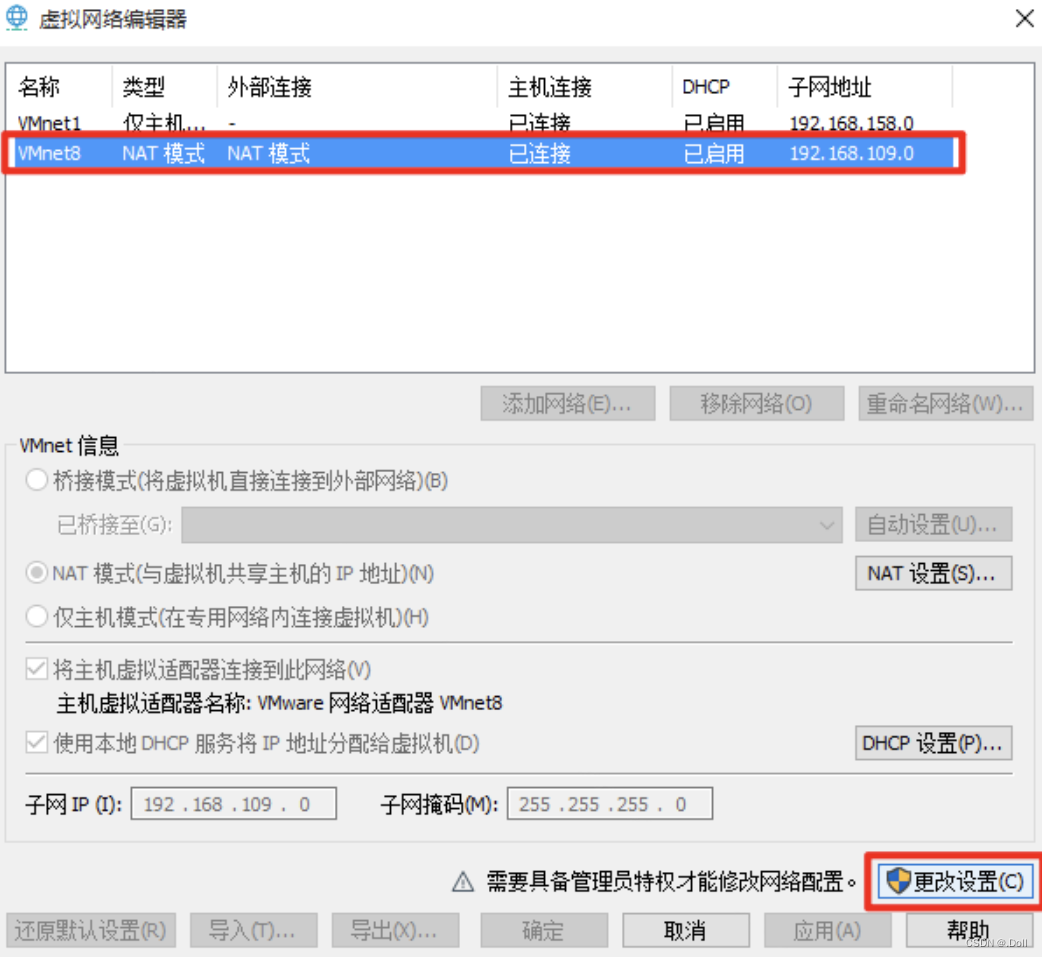Click the Import (导入) button
Image resolution: width=1042 pixels, height=957 pixels.
click(254, 930)
